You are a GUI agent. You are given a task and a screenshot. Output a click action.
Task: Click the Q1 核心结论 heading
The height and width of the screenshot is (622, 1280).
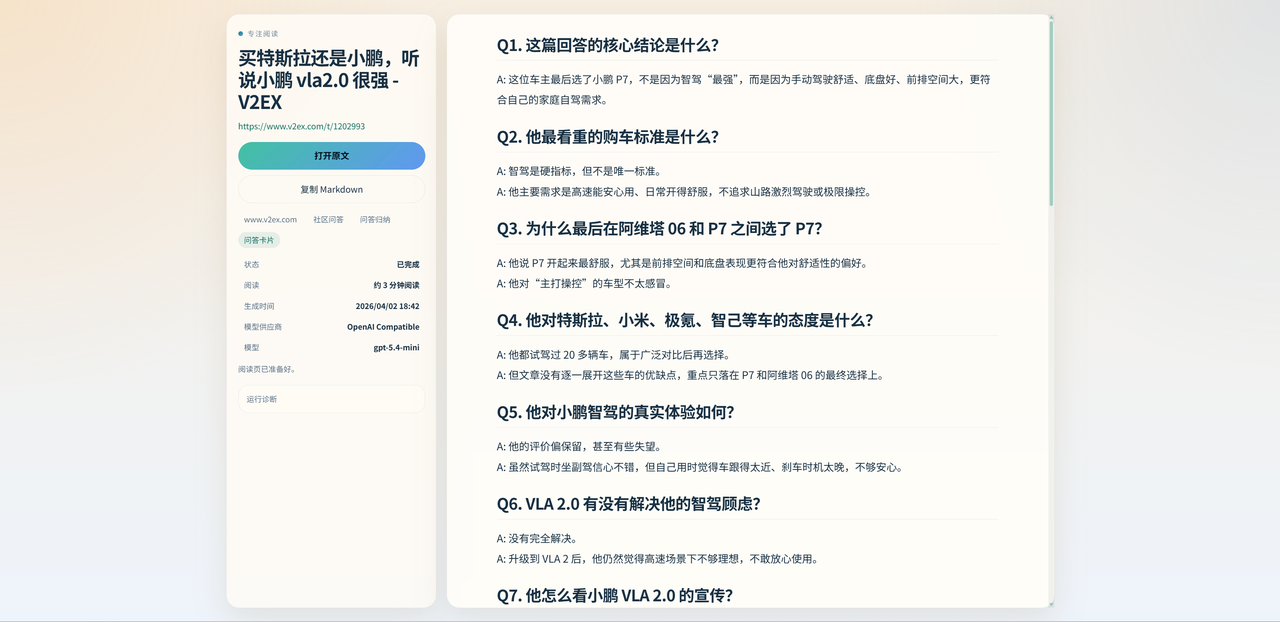tap(607, 45)
